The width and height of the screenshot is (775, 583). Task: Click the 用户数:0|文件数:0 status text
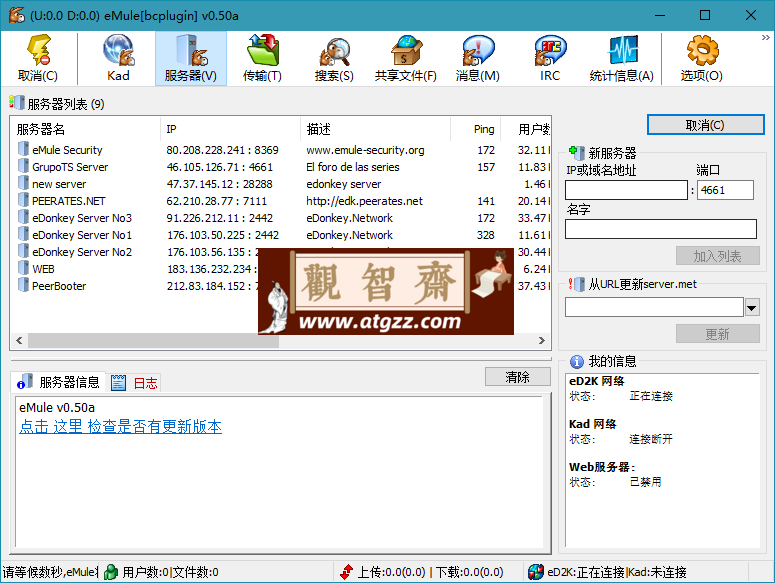tap(171, 572)
